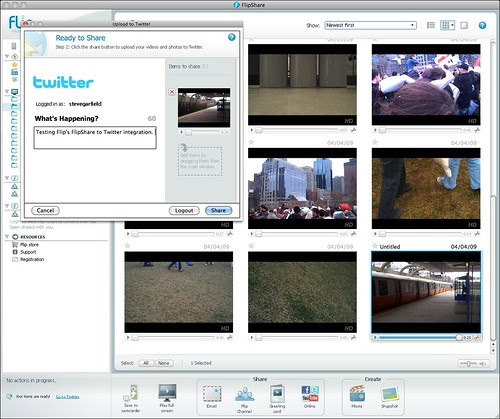Image resolution: width=500 pixels, height=419 pixels.
Task: Open Online sharing with Facebook, Twitter, YouTube logos
Action: tap(310, 393)
